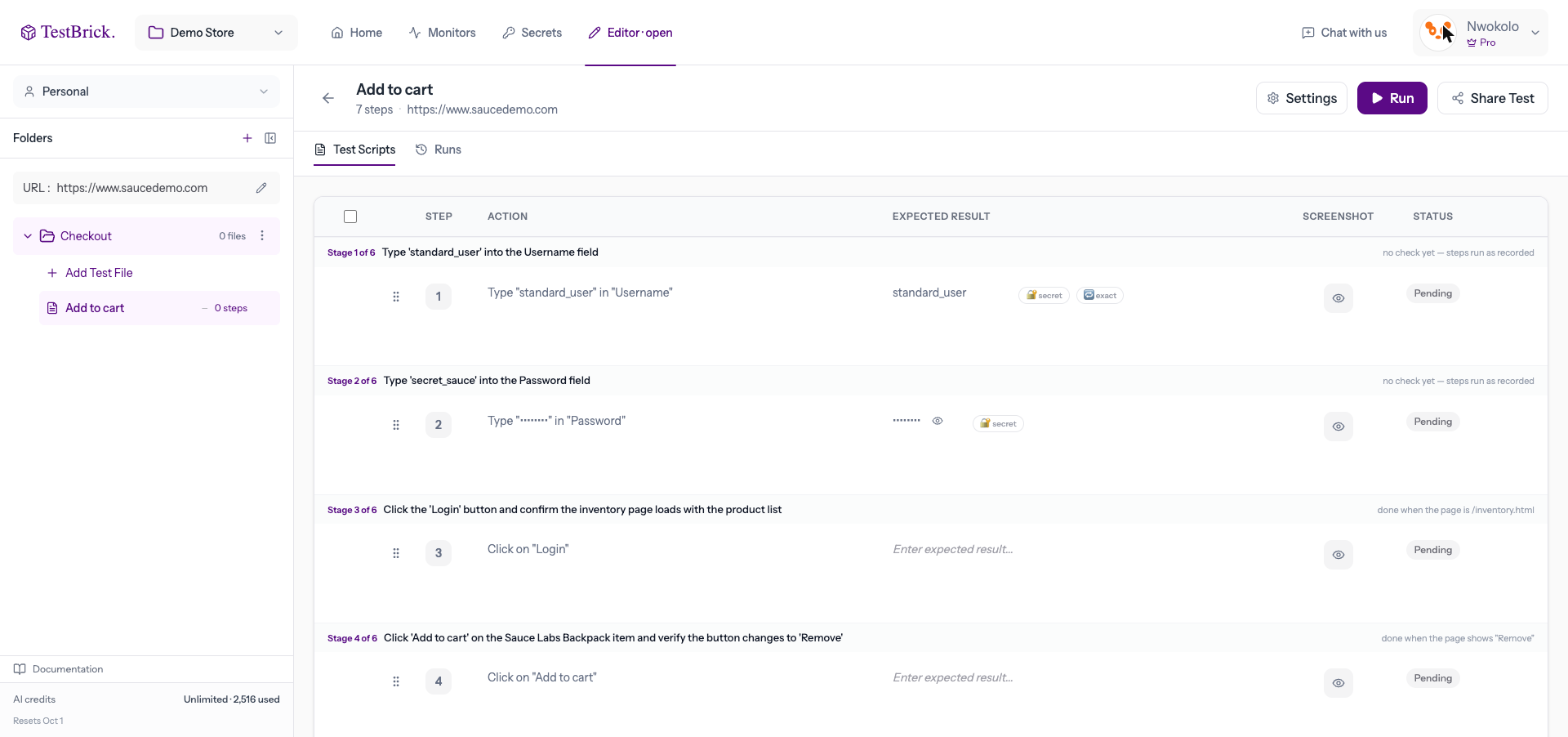Go to the Home tab

(357, 32)
